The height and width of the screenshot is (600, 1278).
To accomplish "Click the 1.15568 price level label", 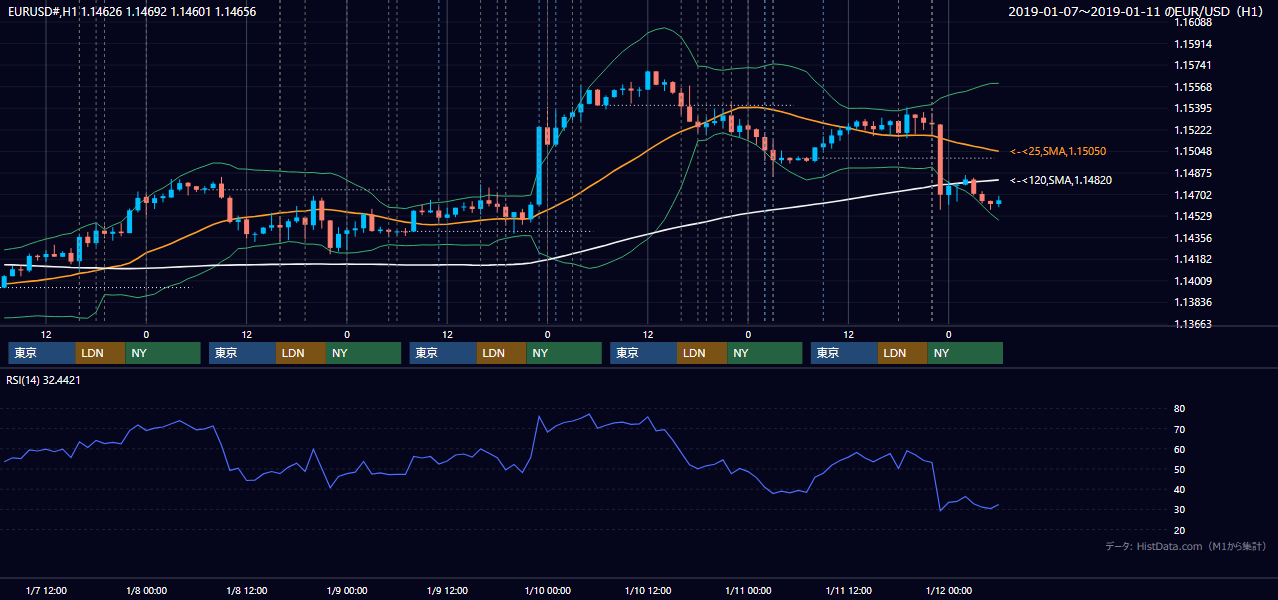I will point(1193,87).
